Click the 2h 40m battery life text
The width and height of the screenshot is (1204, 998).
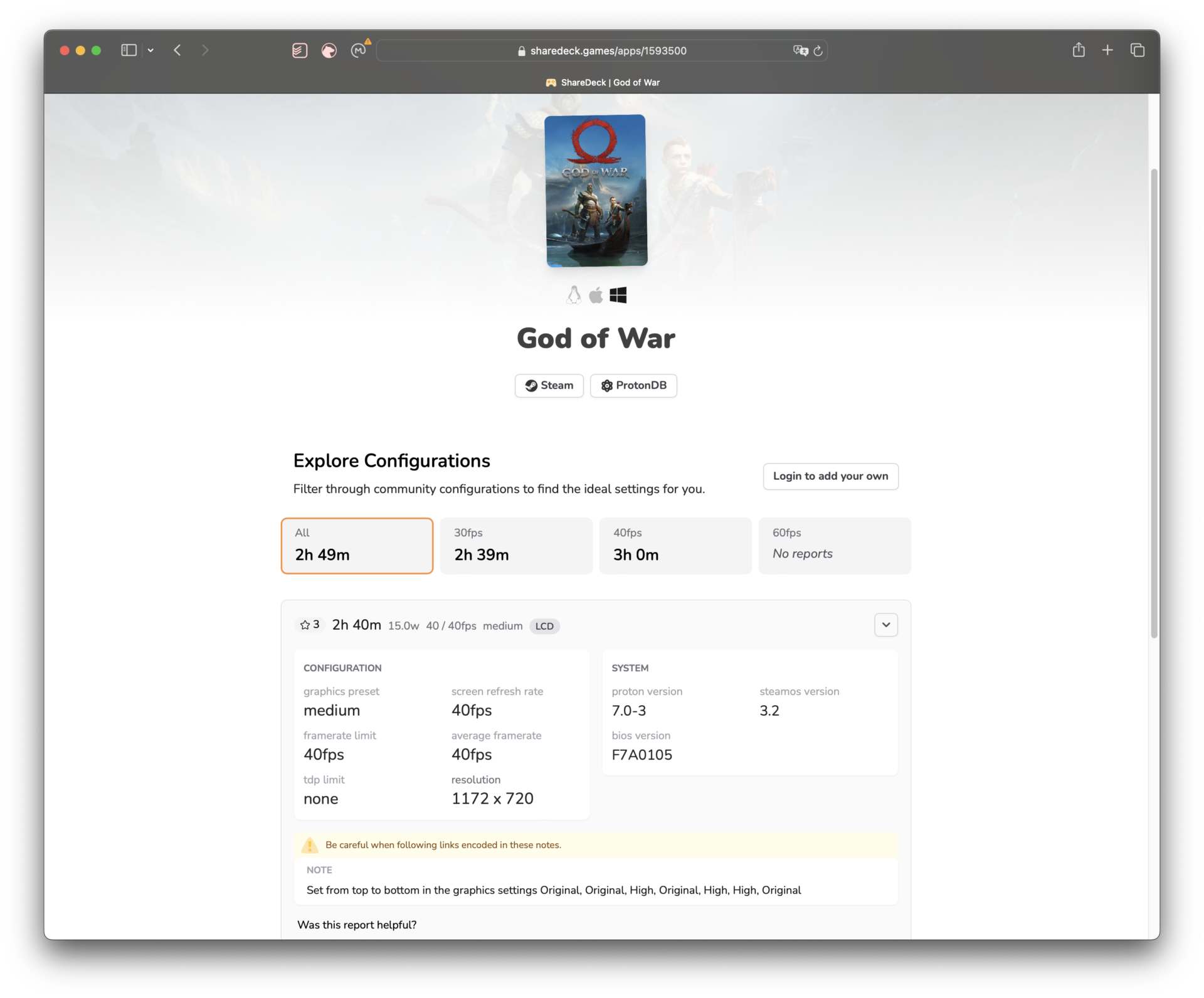click(357, 625)
